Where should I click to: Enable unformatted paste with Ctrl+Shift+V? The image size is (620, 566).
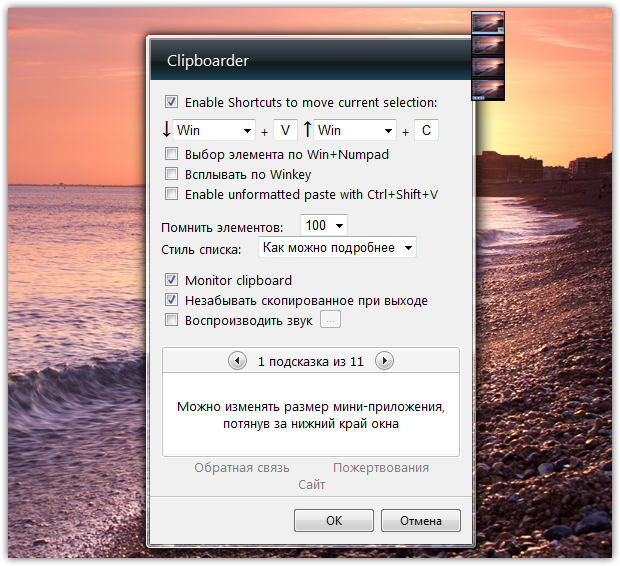pyautogui.click(x=171, y=194)
